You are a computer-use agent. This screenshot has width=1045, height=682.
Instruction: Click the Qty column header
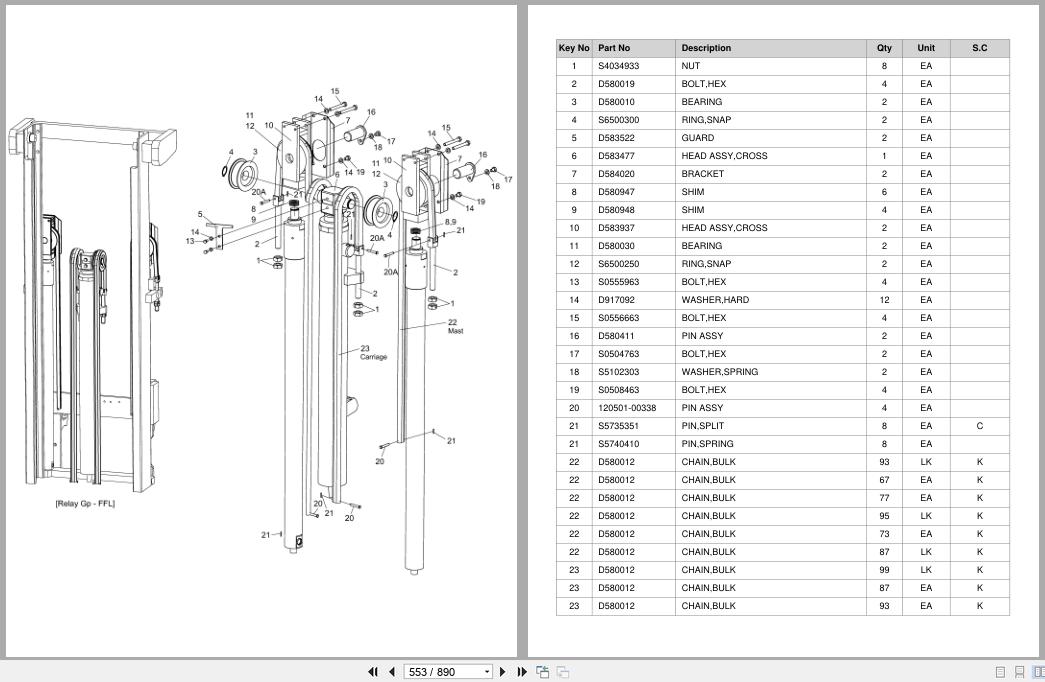click(884, 48)
